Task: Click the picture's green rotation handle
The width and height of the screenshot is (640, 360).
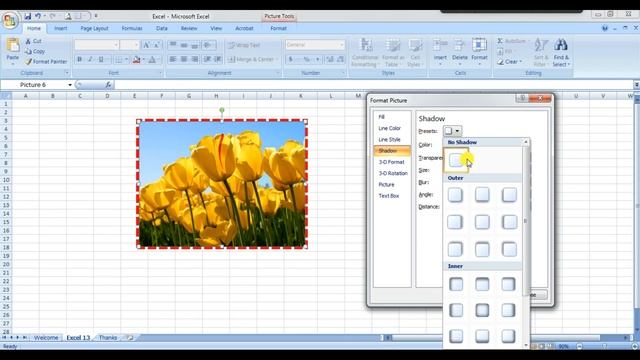Action: pyautogui.click(x=222, y=110)
